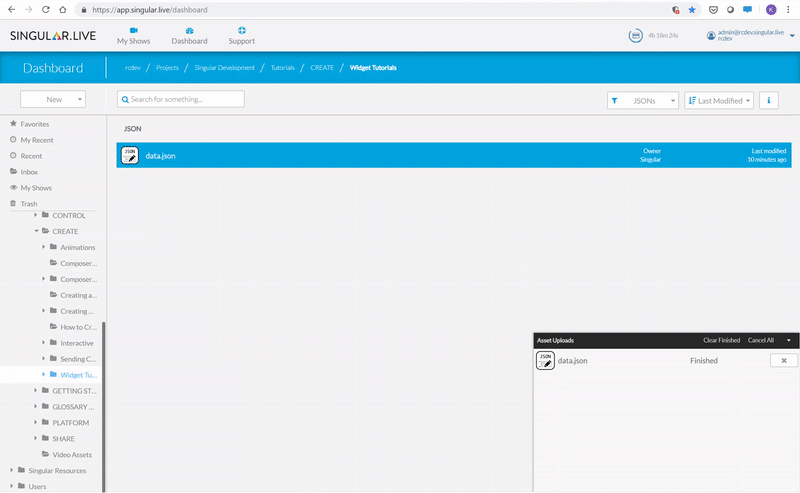Open Support in top navigation
Image resolution: width=800 pixels, height=493 pixels.
tap(241, 36)
